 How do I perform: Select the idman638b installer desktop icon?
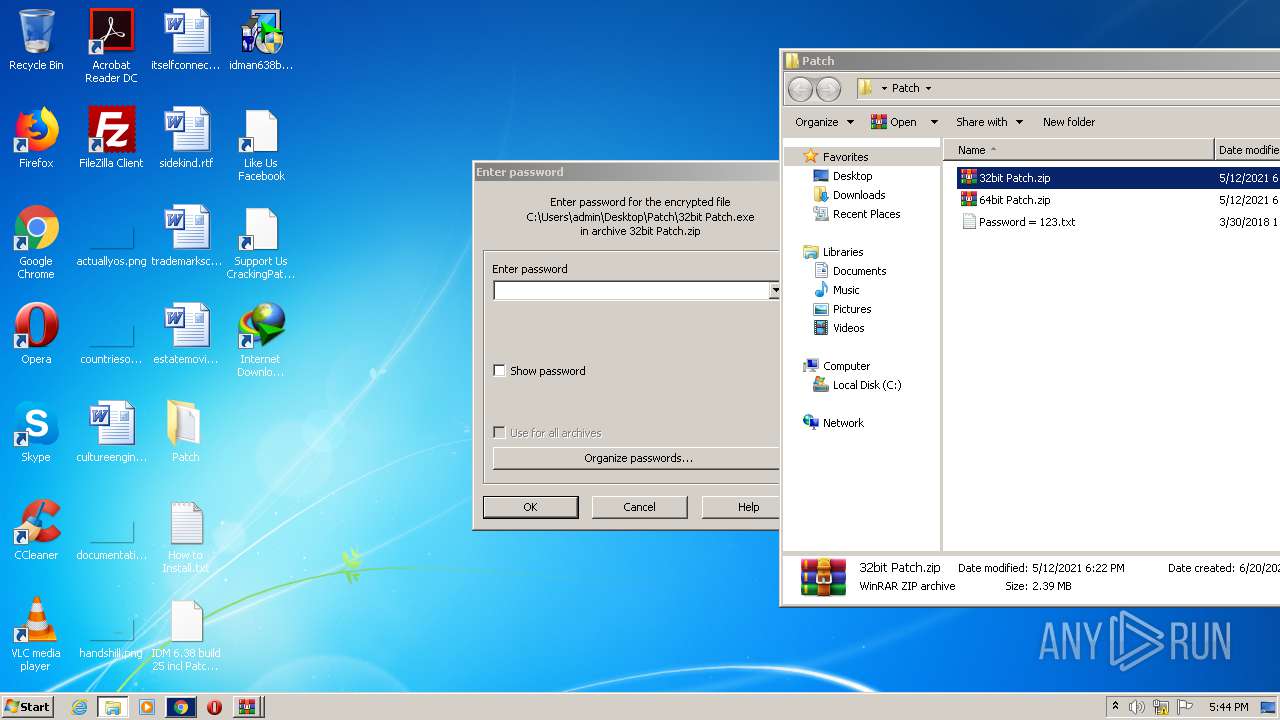click(260, 40)
